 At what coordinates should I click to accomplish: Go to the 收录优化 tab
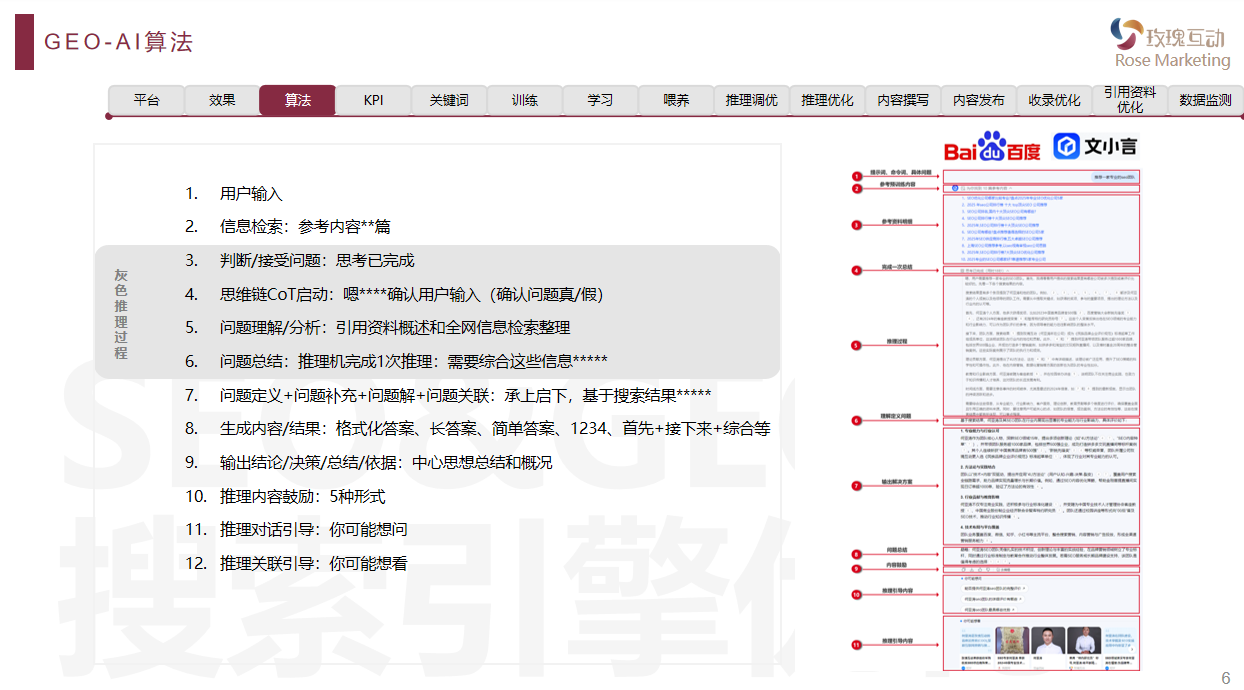coord(1054,100)
